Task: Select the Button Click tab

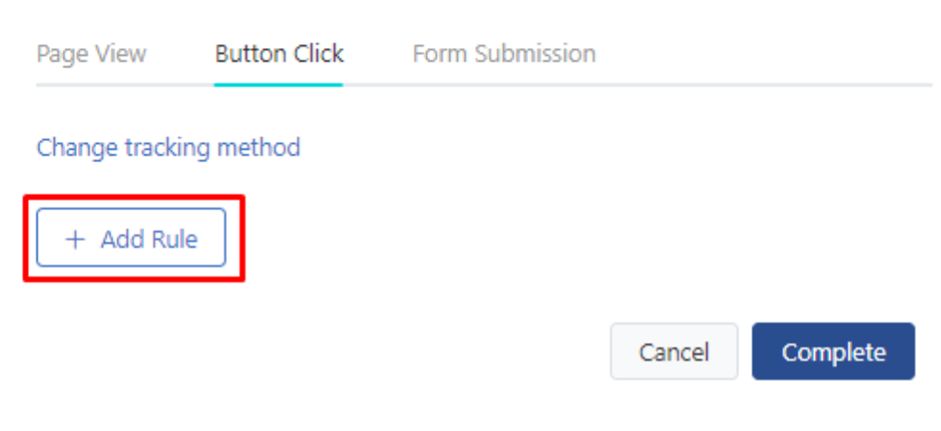Action: pyautogui.click(x=279, y=53)
